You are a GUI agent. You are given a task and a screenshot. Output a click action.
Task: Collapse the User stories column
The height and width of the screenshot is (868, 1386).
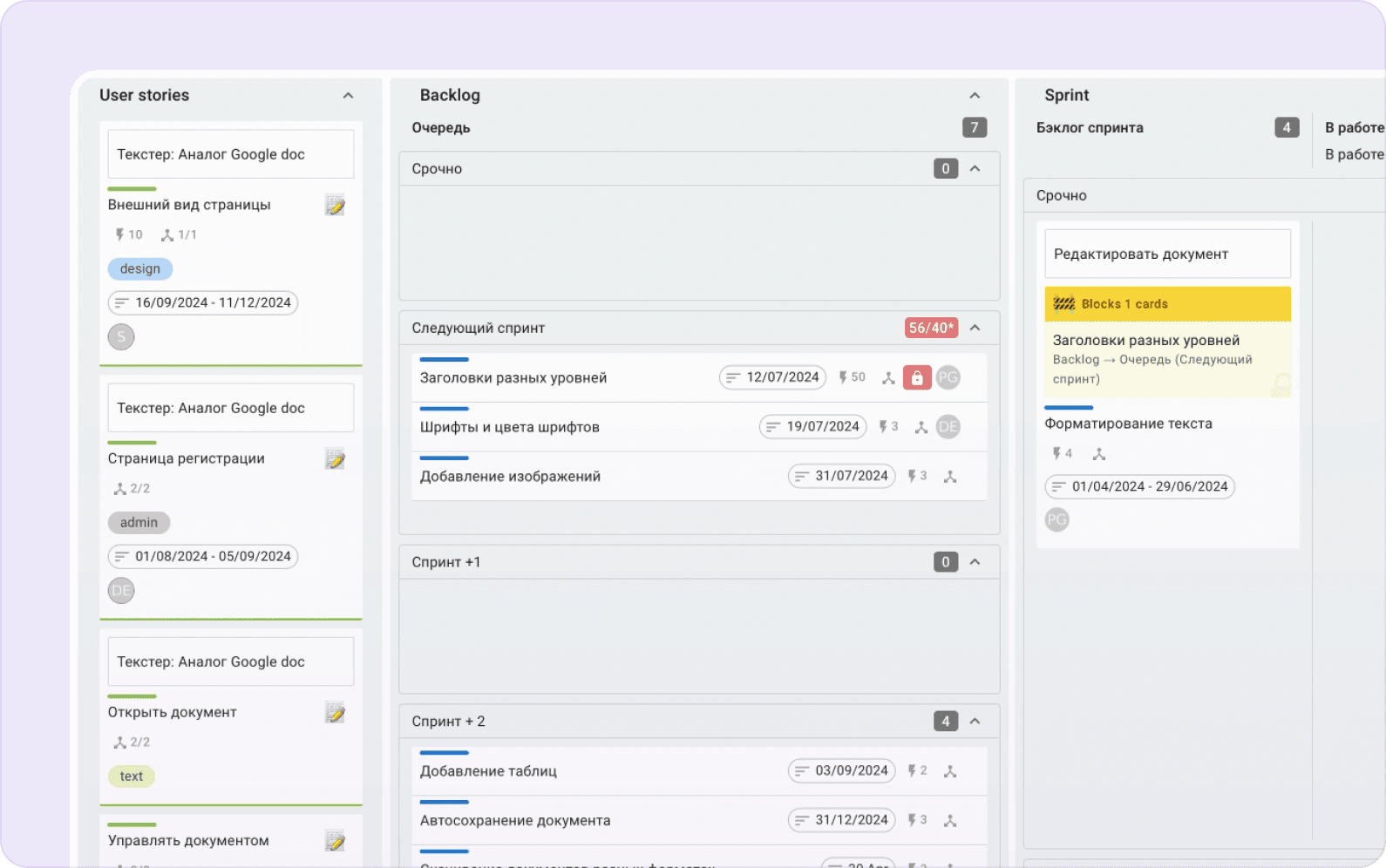coord(348,96)
